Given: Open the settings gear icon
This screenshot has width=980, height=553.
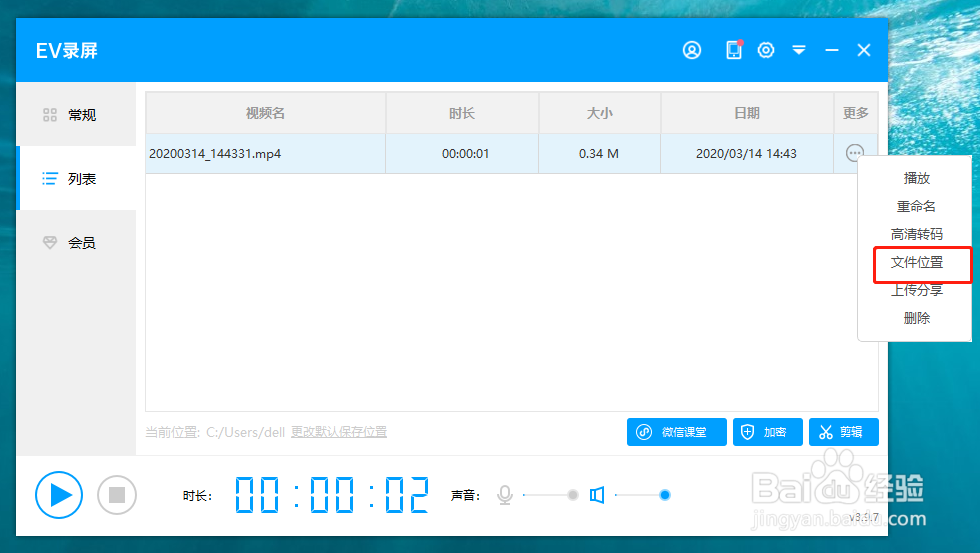Looking at the screenshot, I should pyautogui.click(x=766, y=50).
